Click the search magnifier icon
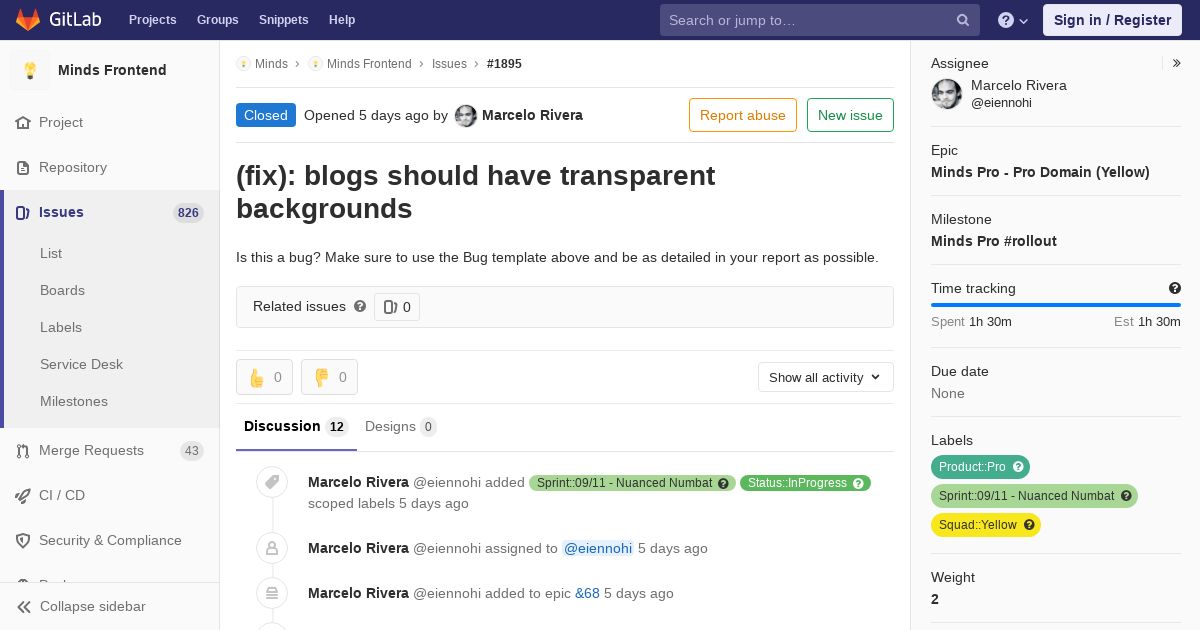The height and width of the screenshot is (630, 1200). (x=963, y=20)
